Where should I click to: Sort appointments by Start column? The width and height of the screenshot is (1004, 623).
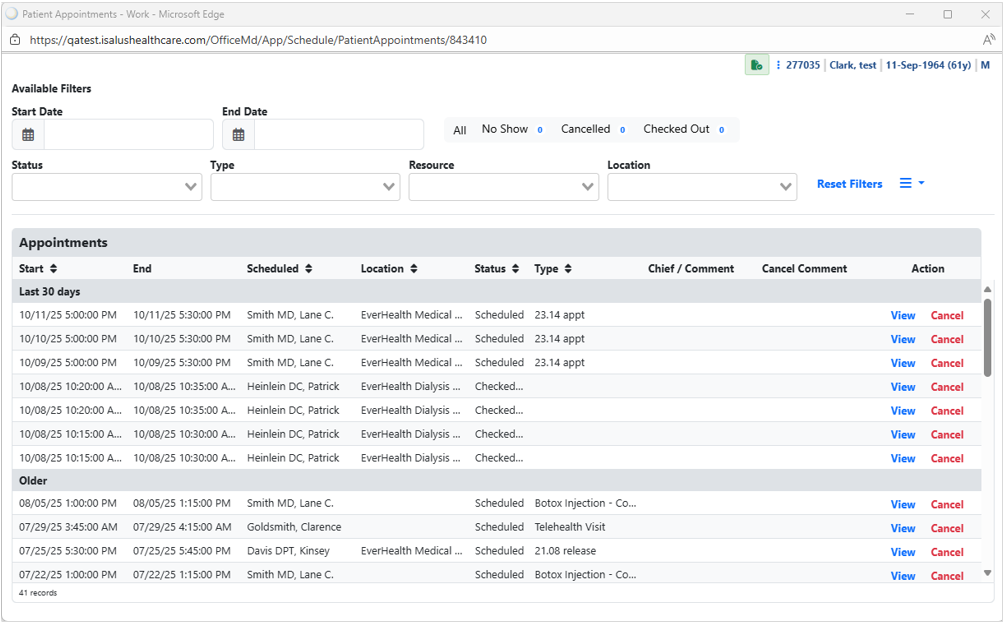coord(53,269)
